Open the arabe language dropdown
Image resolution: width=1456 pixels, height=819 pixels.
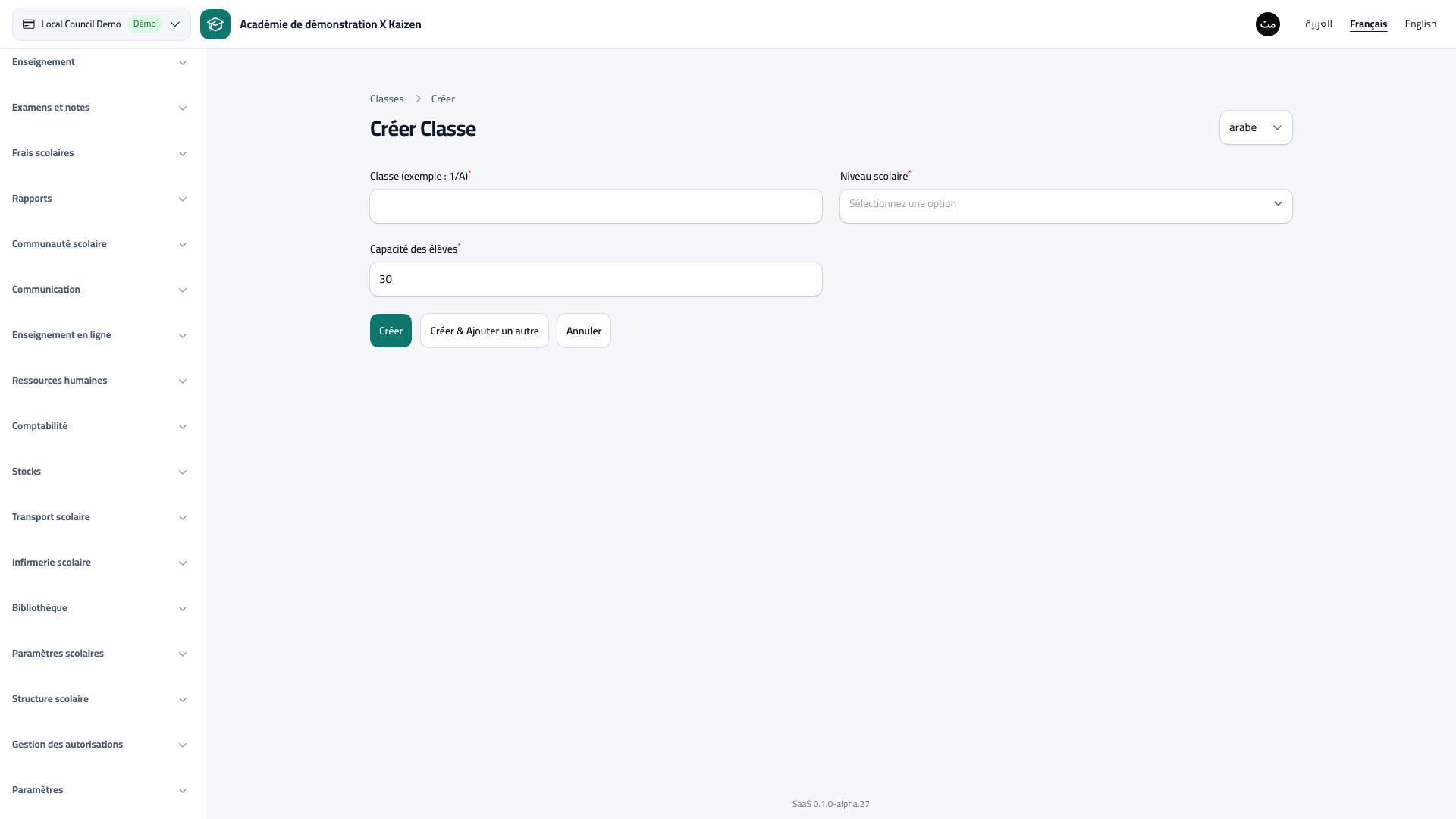[1256, 127]
